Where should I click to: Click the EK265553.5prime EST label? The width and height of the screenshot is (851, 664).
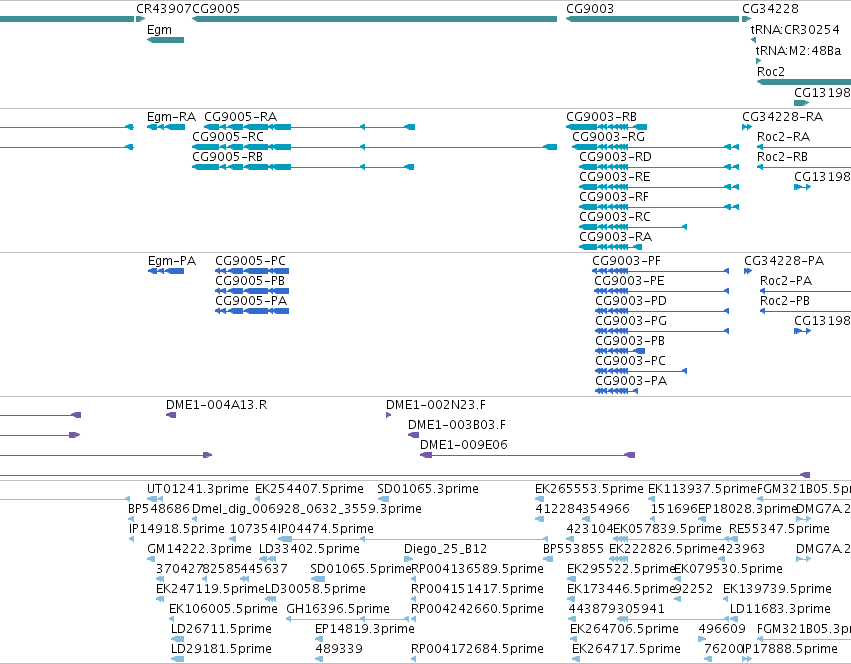click(x=589, y=489)
